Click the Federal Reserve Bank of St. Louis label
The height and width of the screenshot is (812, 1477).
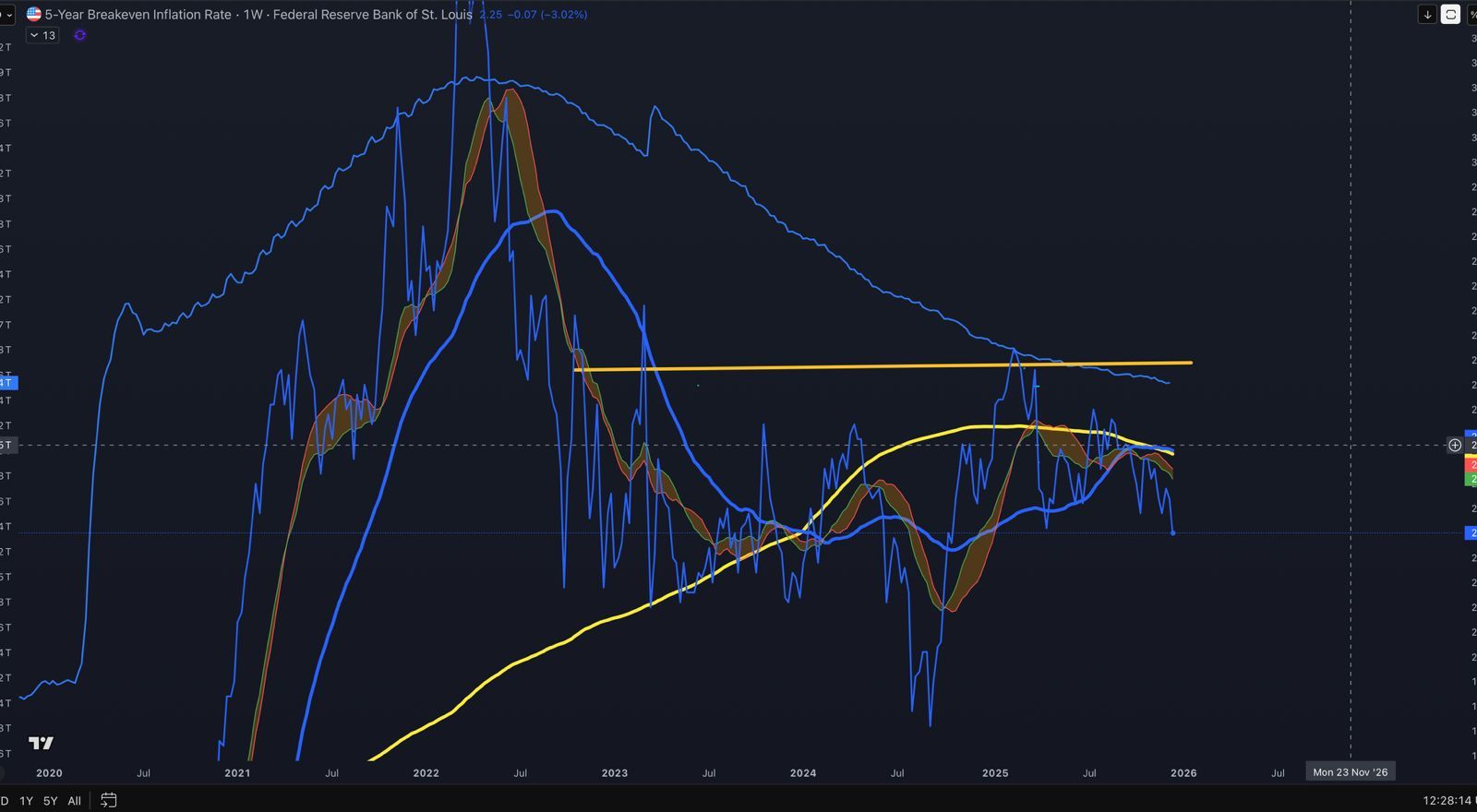(373, 15)
